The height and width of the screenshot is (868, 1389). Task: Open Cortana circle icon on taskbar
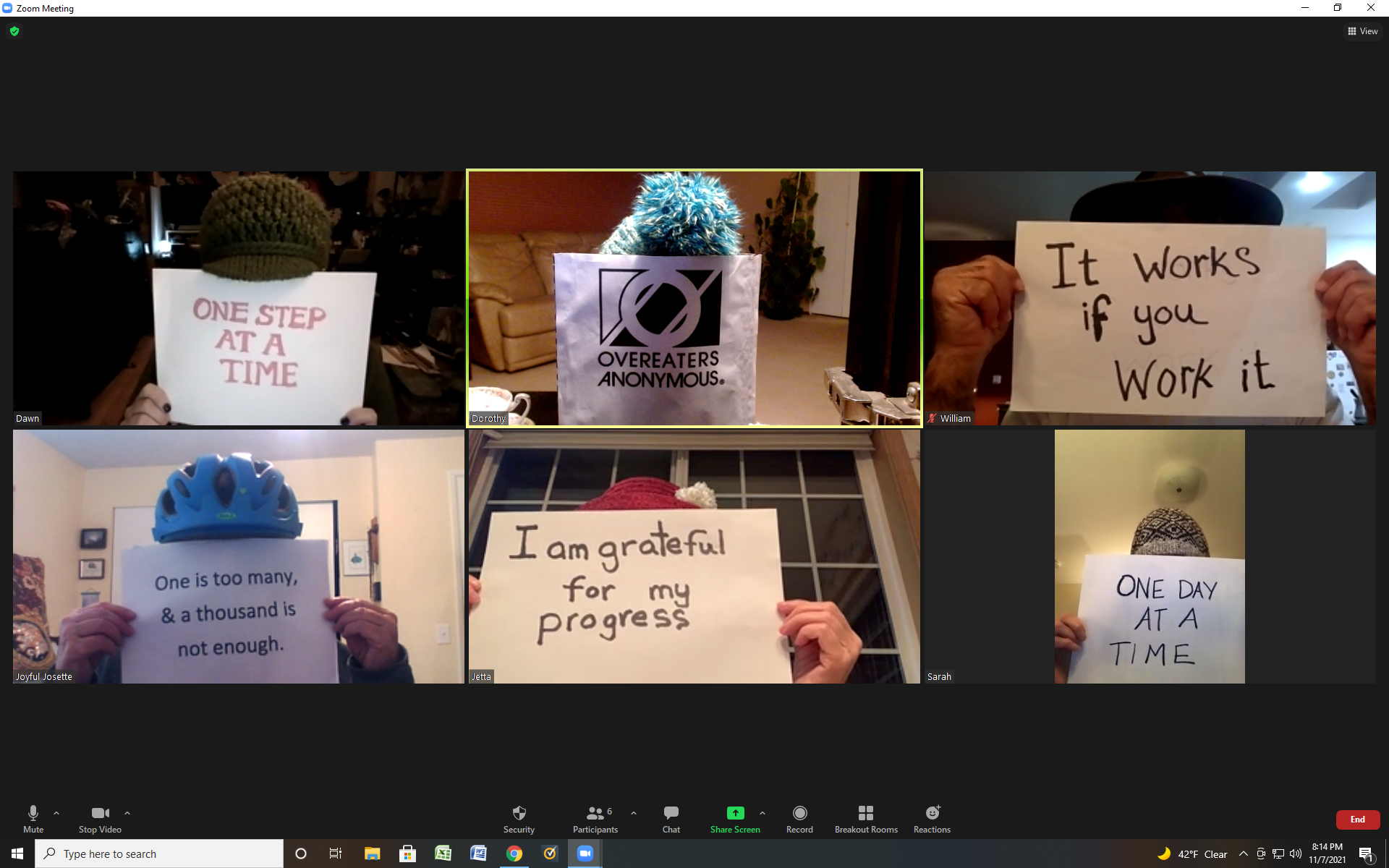[x=301, y=854]
